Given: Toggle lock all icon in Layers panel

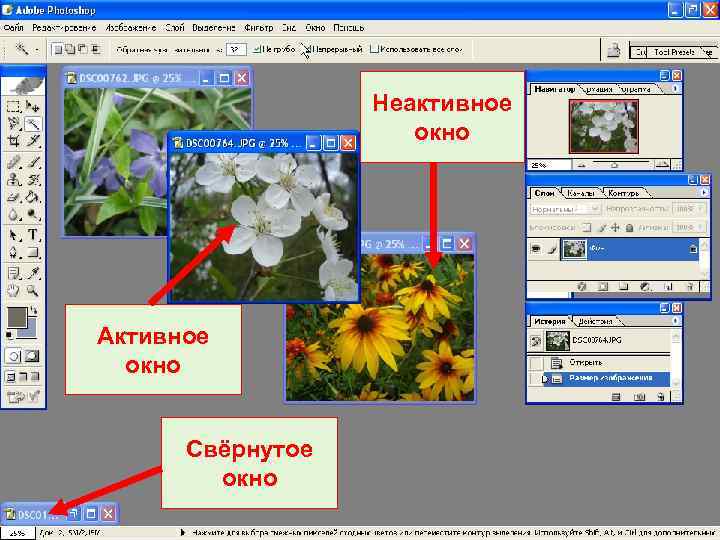Looking at the screenshot, I should pyautogui.click(x=630, y=227).
